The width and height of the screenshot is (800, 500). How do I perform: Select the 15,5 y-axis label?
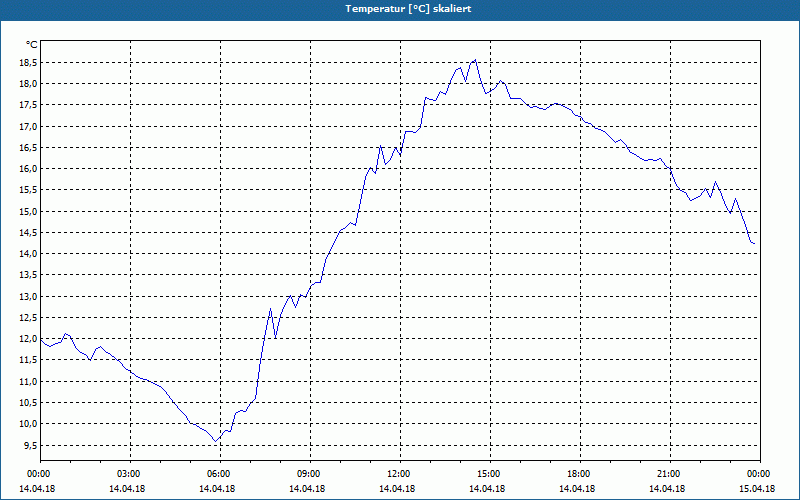pos(29,190)
